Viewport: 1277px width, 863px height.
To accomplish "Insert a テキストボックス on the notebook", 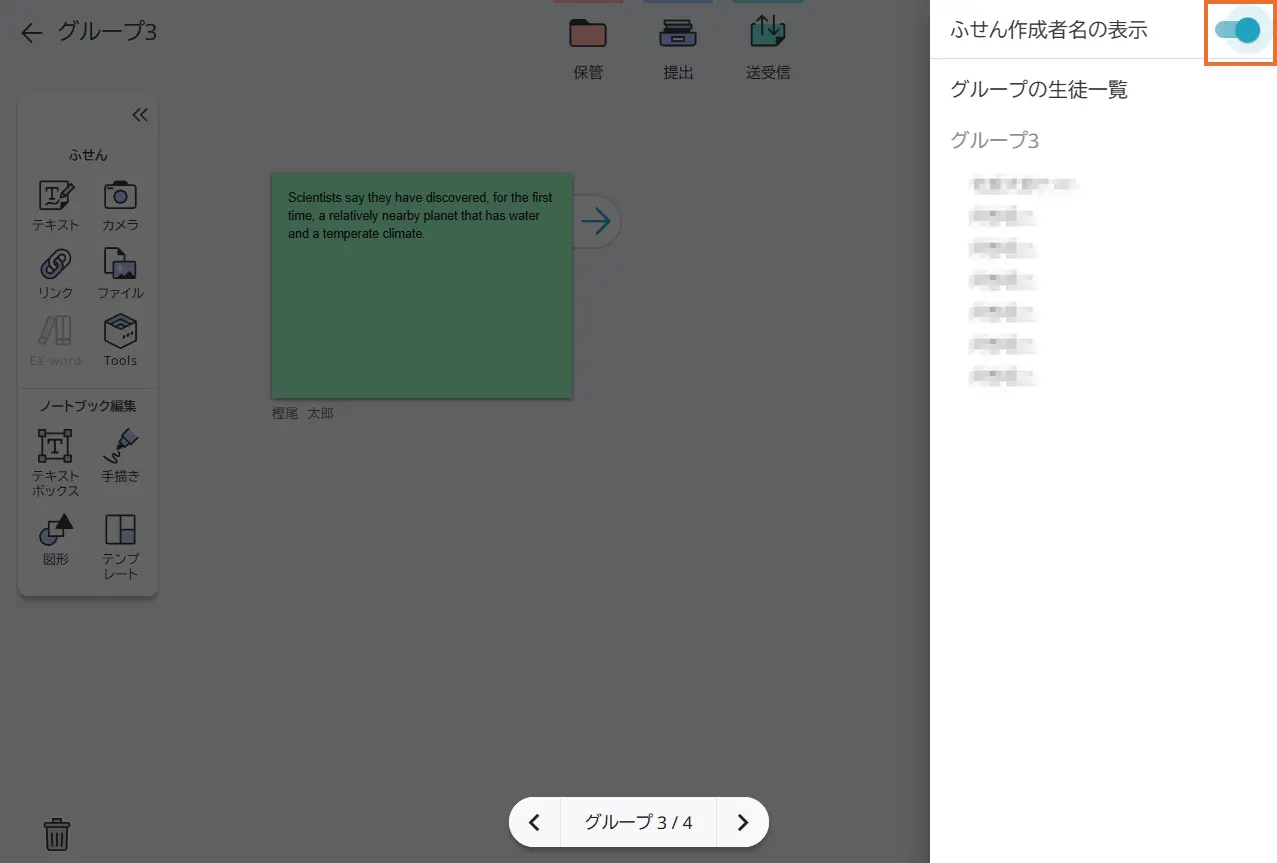I will [56, 463].
